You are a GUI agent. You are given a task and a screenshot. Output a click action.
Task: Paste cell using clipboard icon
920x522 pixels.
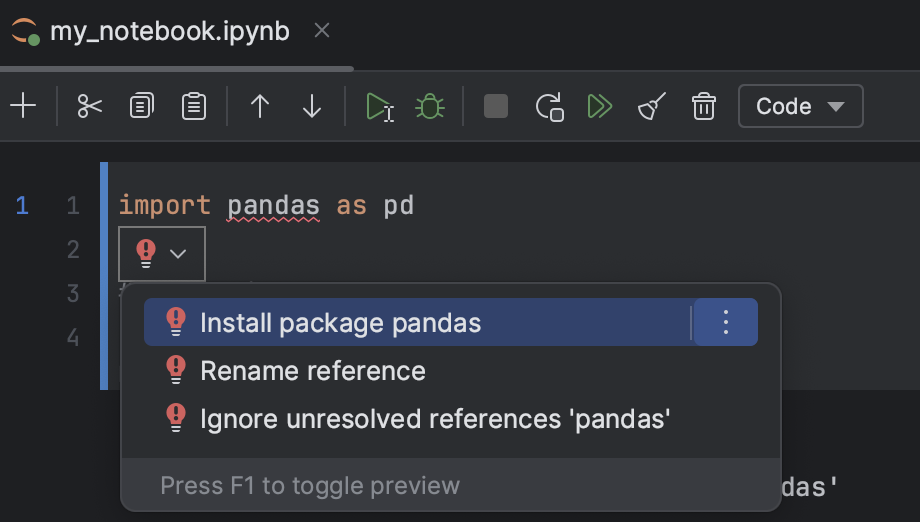click(194, 106)
